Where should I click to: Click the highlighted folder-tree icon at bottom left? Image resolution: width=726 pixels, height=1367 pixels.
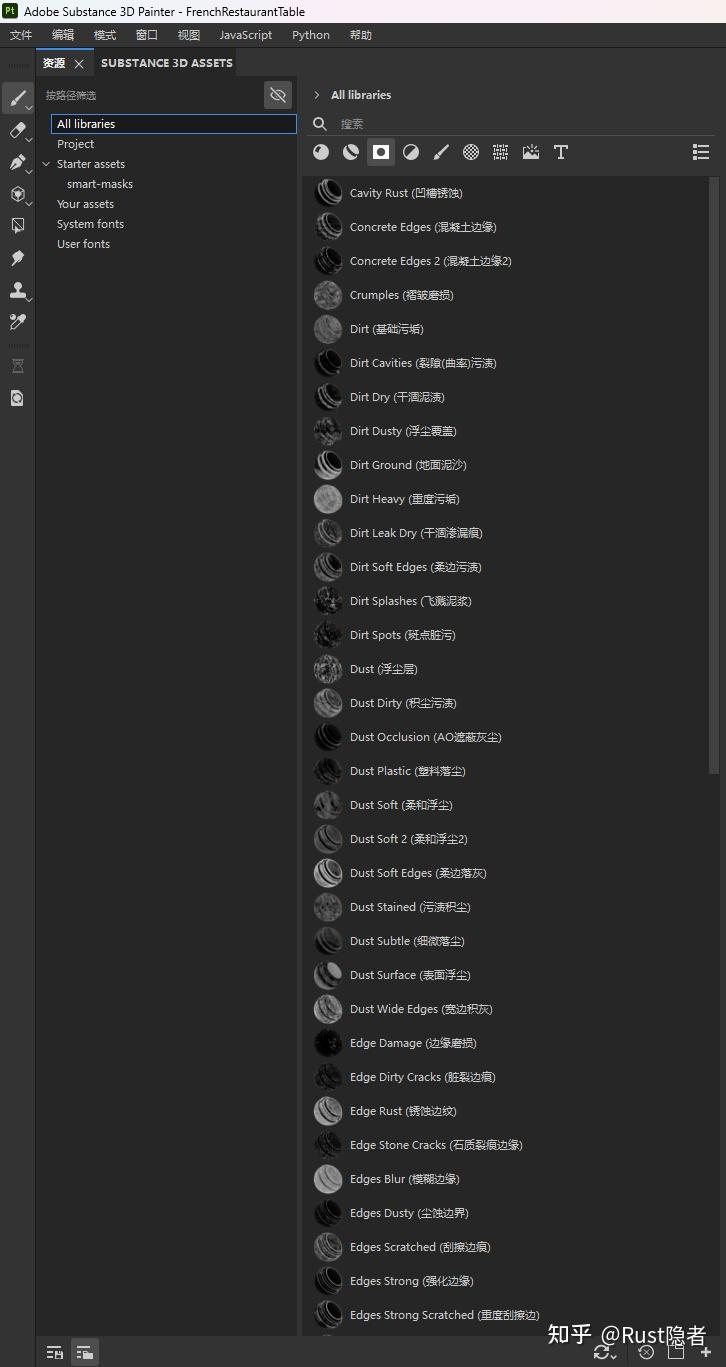click(85, 1352)
